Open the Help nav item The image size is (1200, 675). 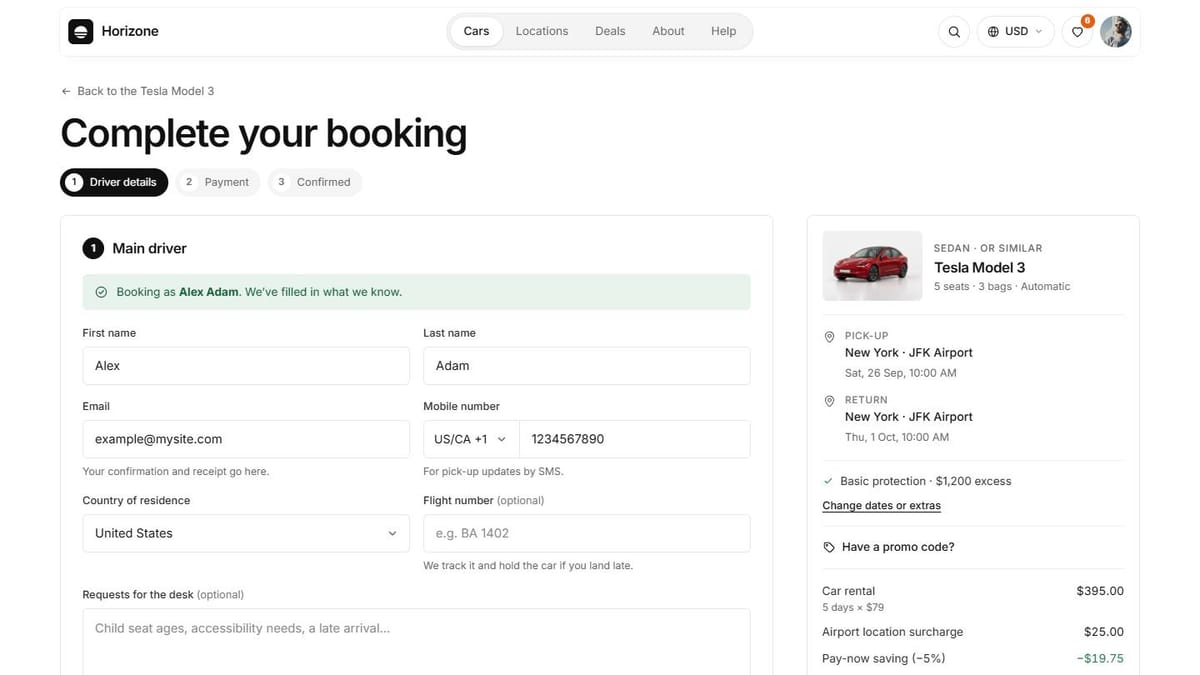coord(724,31)
